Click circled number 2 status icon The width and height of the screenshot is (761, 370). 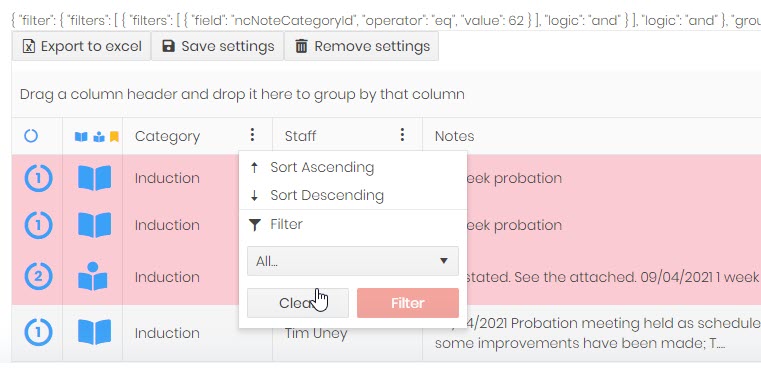tap(38, 276)
